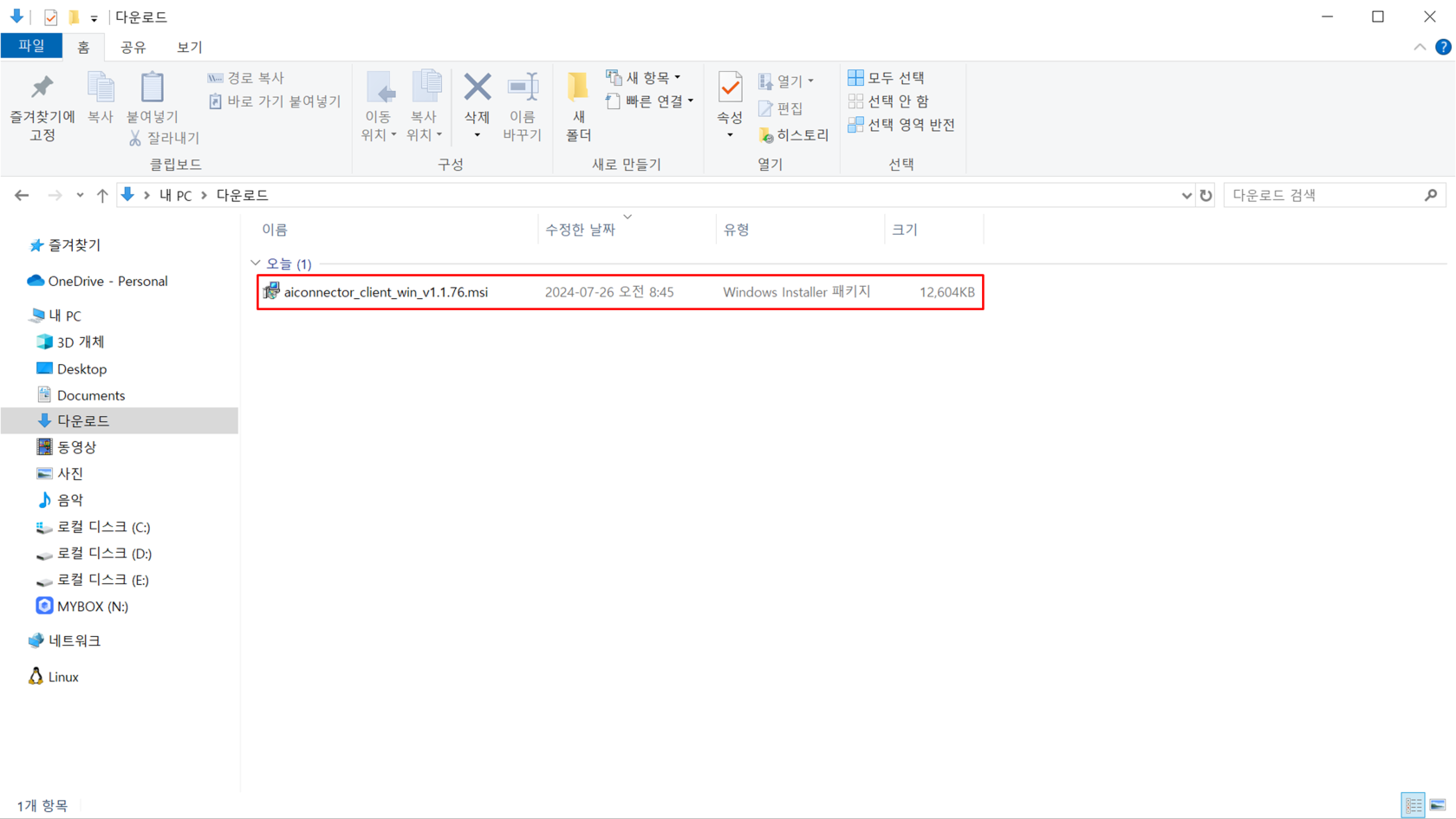Click the Delete (삭제) X icon
The image size is (1456, 819).
coord(477,88)
